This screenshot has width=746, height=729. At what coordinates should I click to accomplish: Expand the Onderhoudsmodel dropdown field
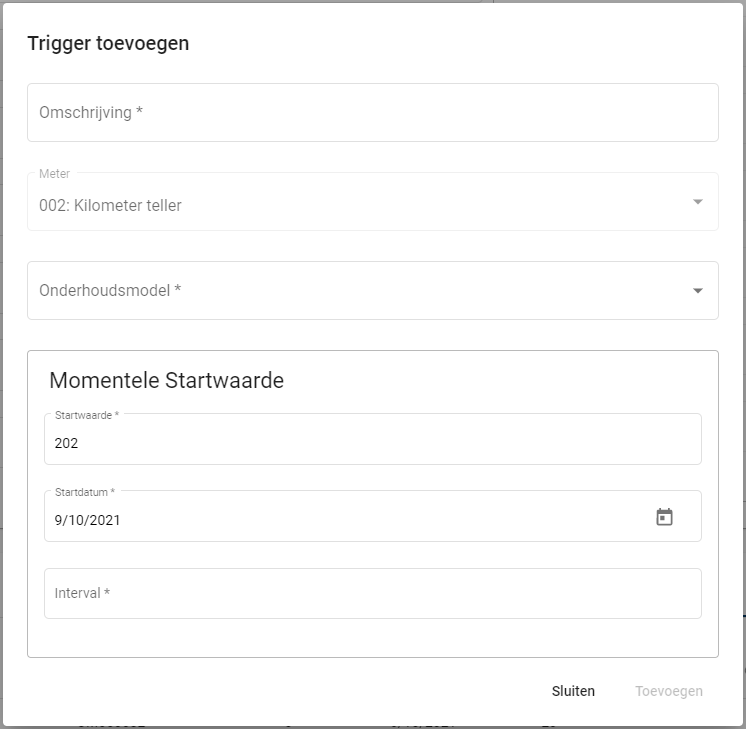pos(360,291)
